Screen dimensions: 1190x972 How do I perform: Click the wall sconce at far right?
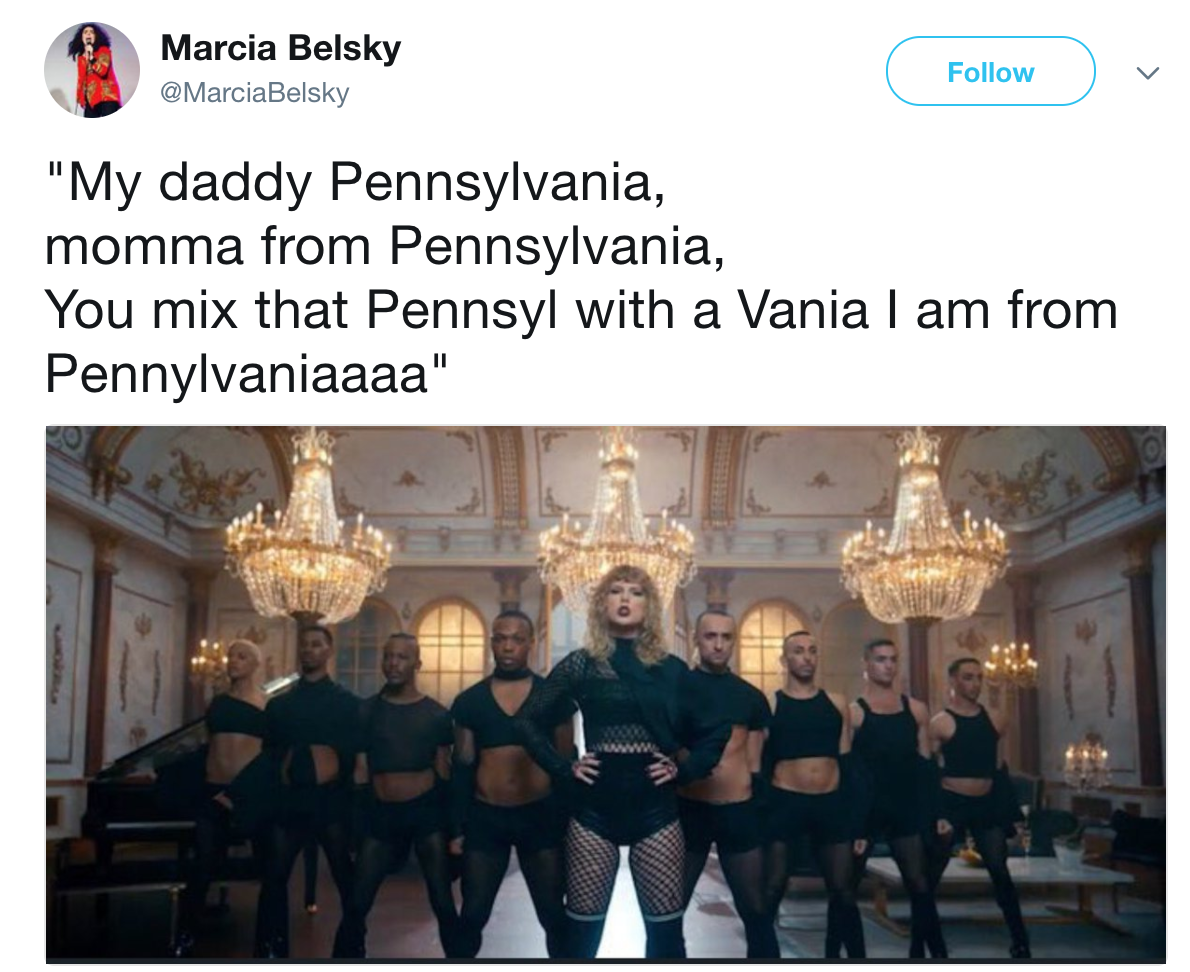point(1085,762)
